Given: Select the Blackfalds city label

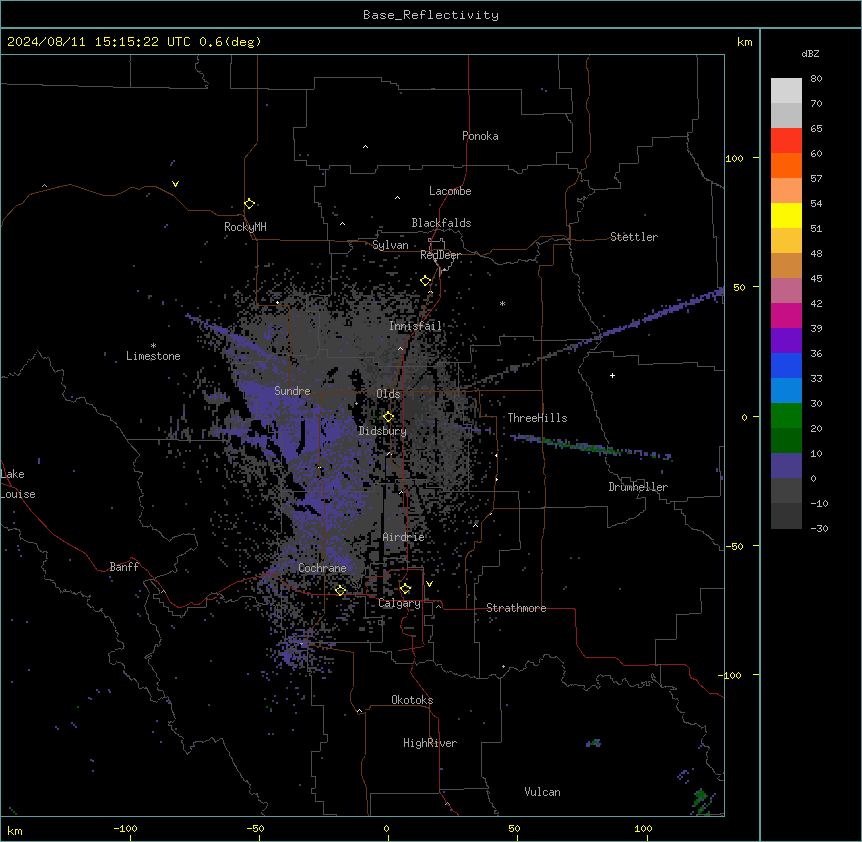Looking at the screenshot, I should click(x=441, y=223).
